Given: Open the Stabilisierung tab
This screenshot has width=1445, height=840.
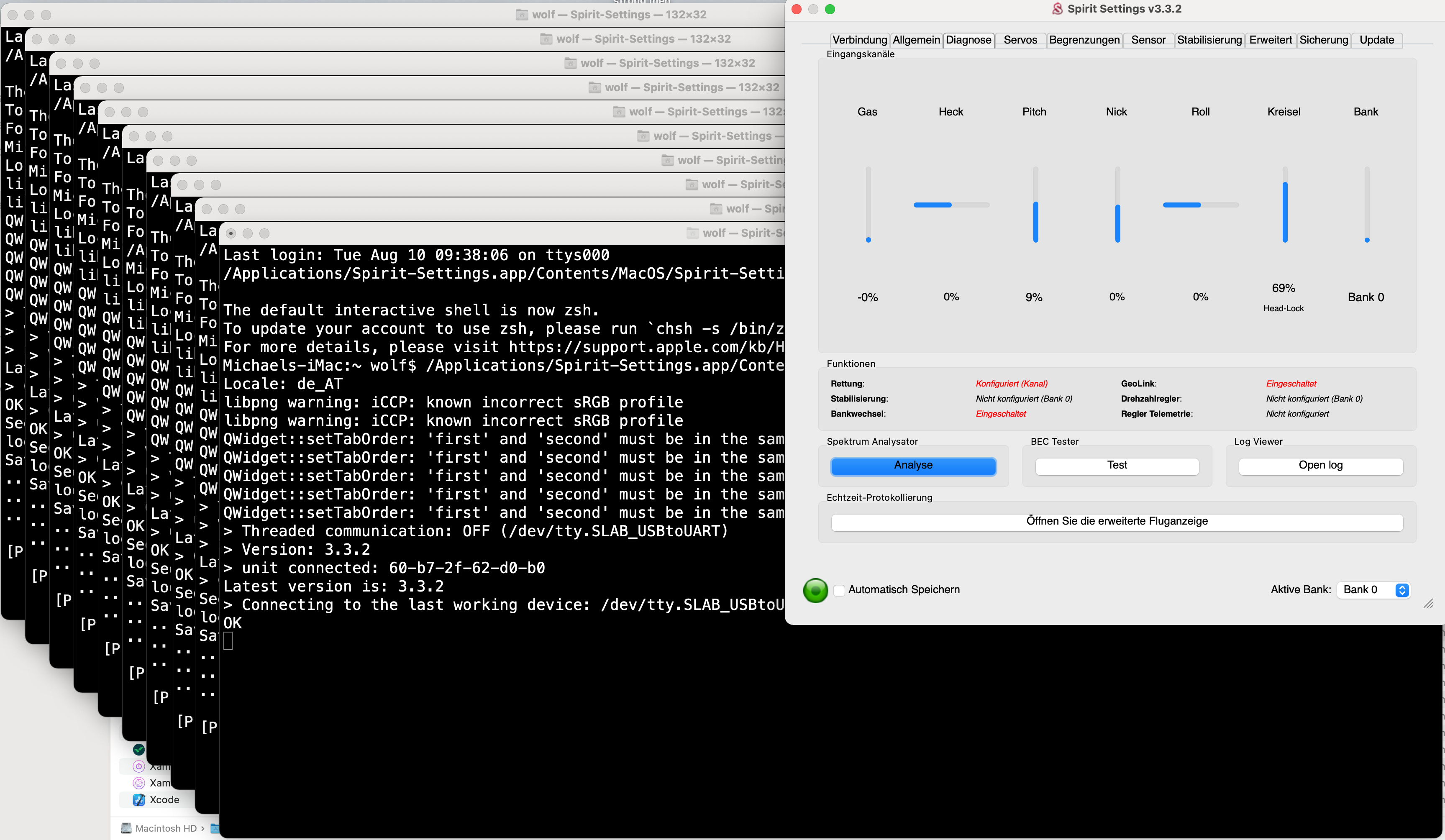Looking at the screenshot, I should 1209,40.
